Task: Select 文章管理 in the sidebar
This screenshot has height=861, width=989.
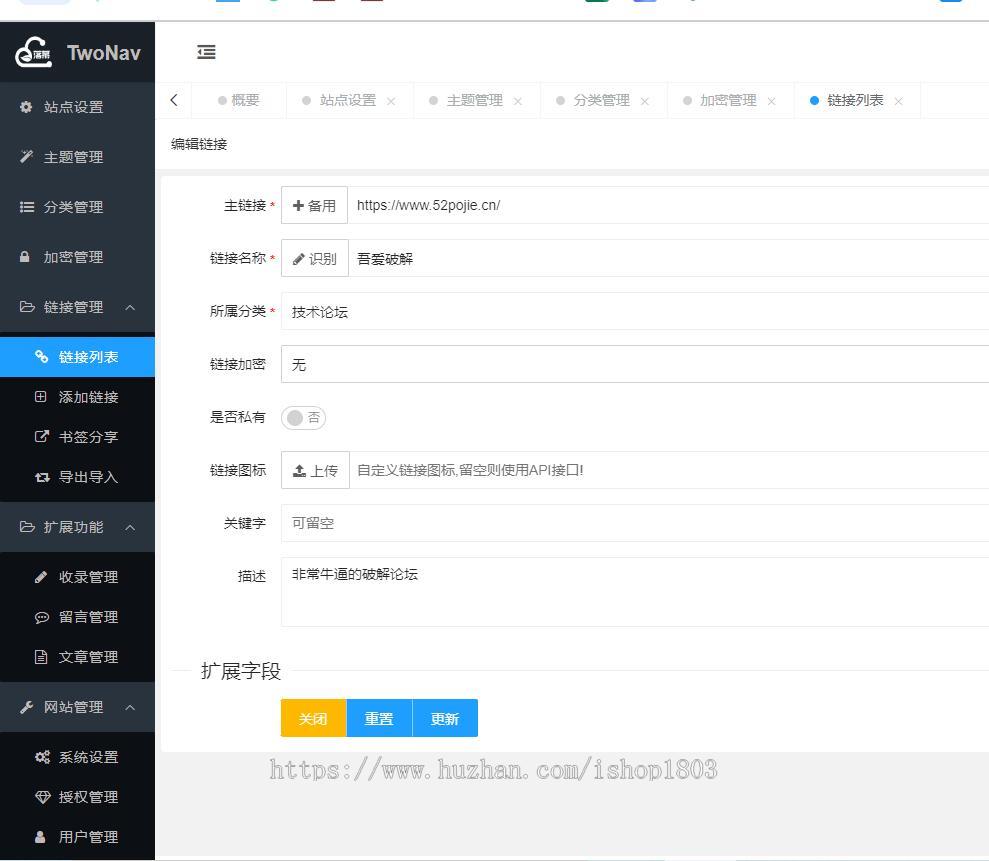Action: point(77,657)
